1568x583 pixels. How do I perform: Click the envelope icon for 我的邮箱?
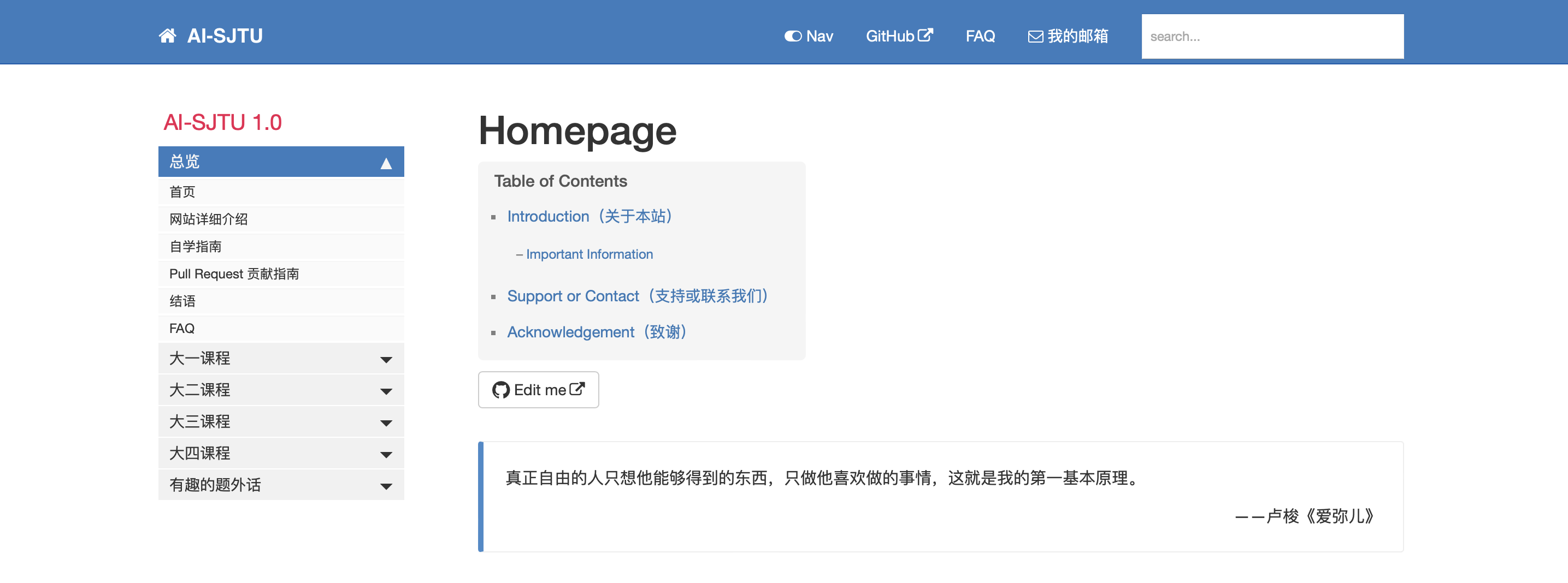[1035, 37]
